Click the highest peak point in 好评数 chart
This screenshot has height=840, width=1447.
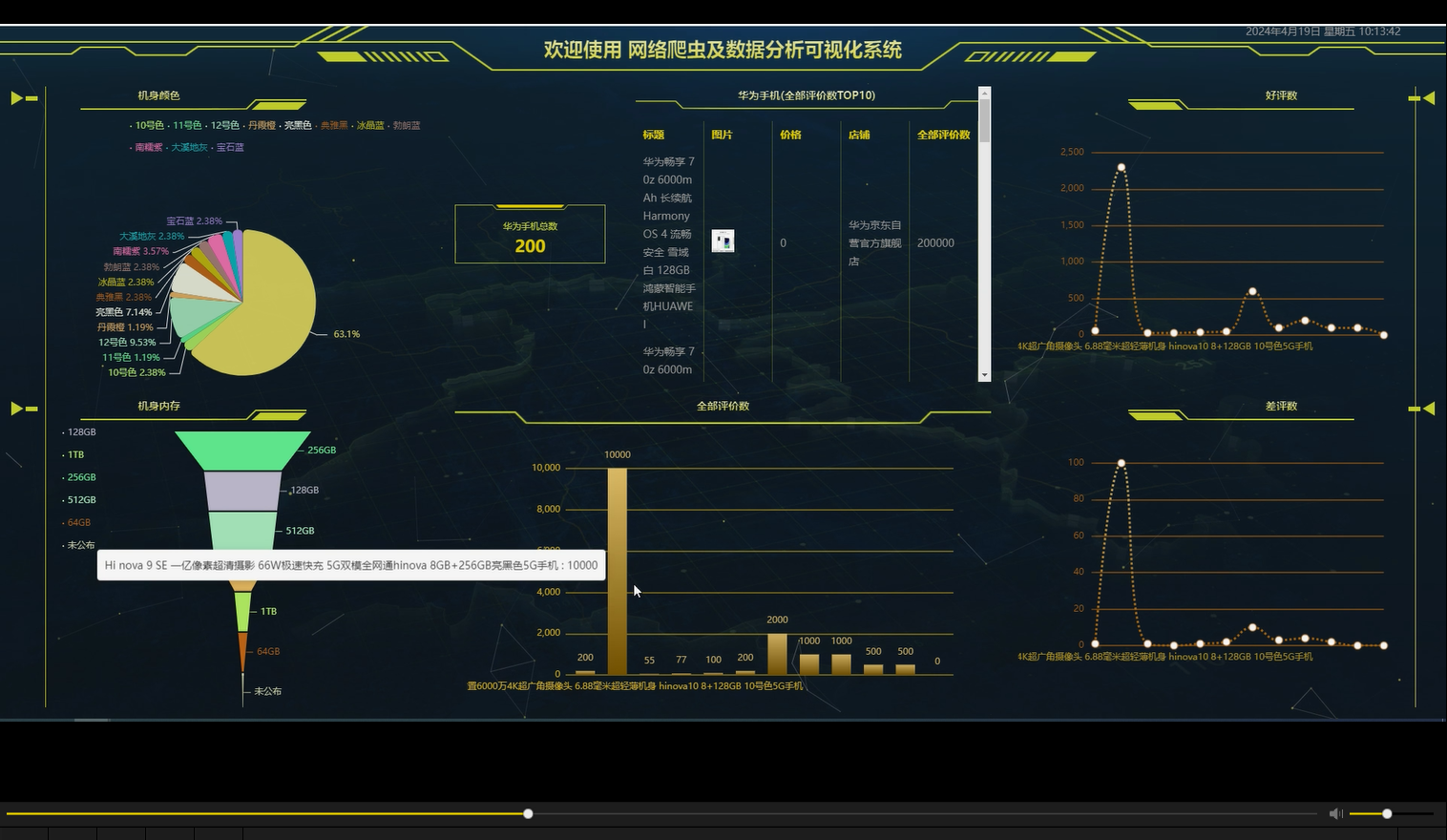click(x=1121, y=167)
